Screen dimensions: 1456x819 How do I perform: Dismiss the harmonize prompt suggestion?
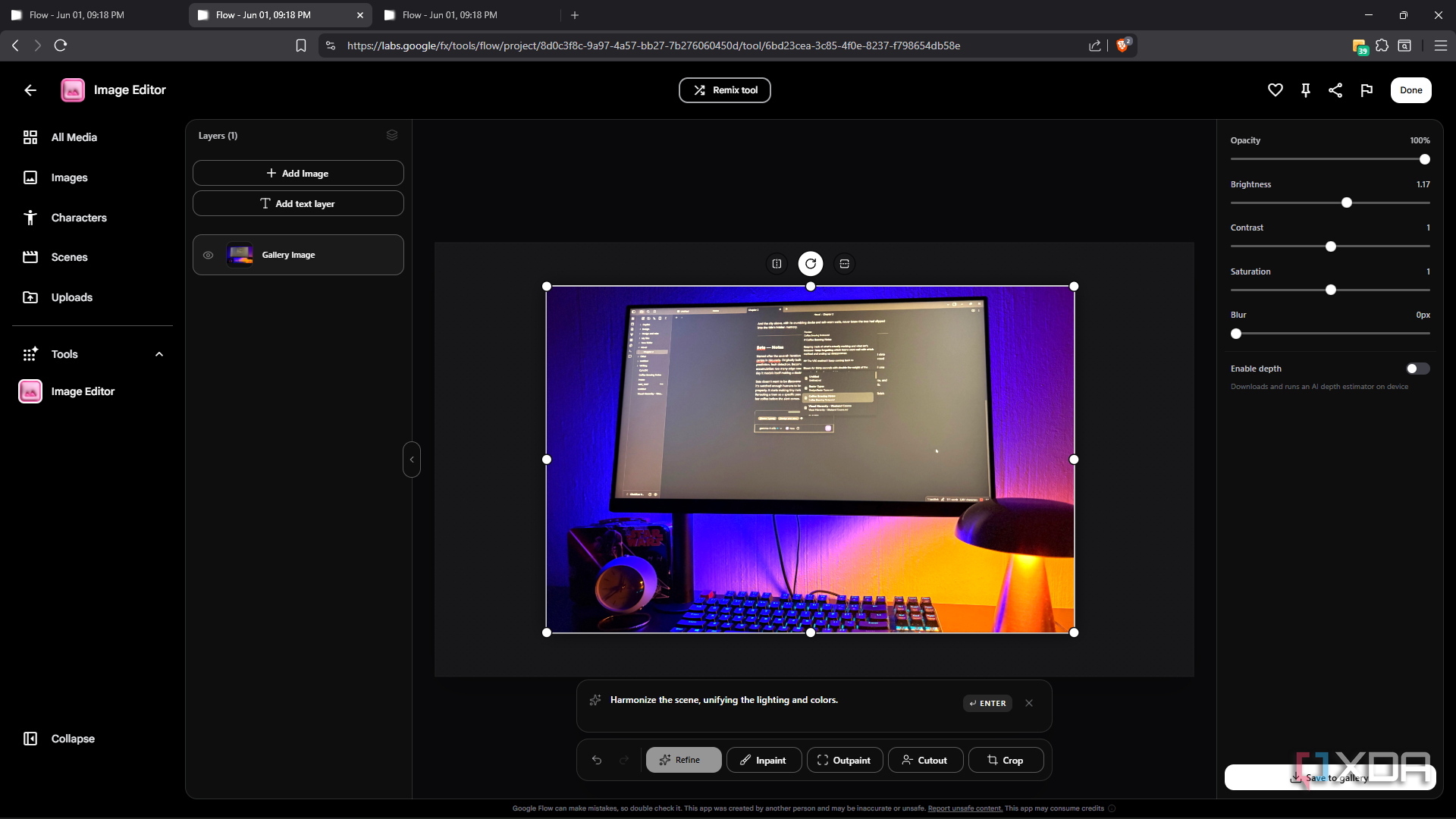(1029, 703)
